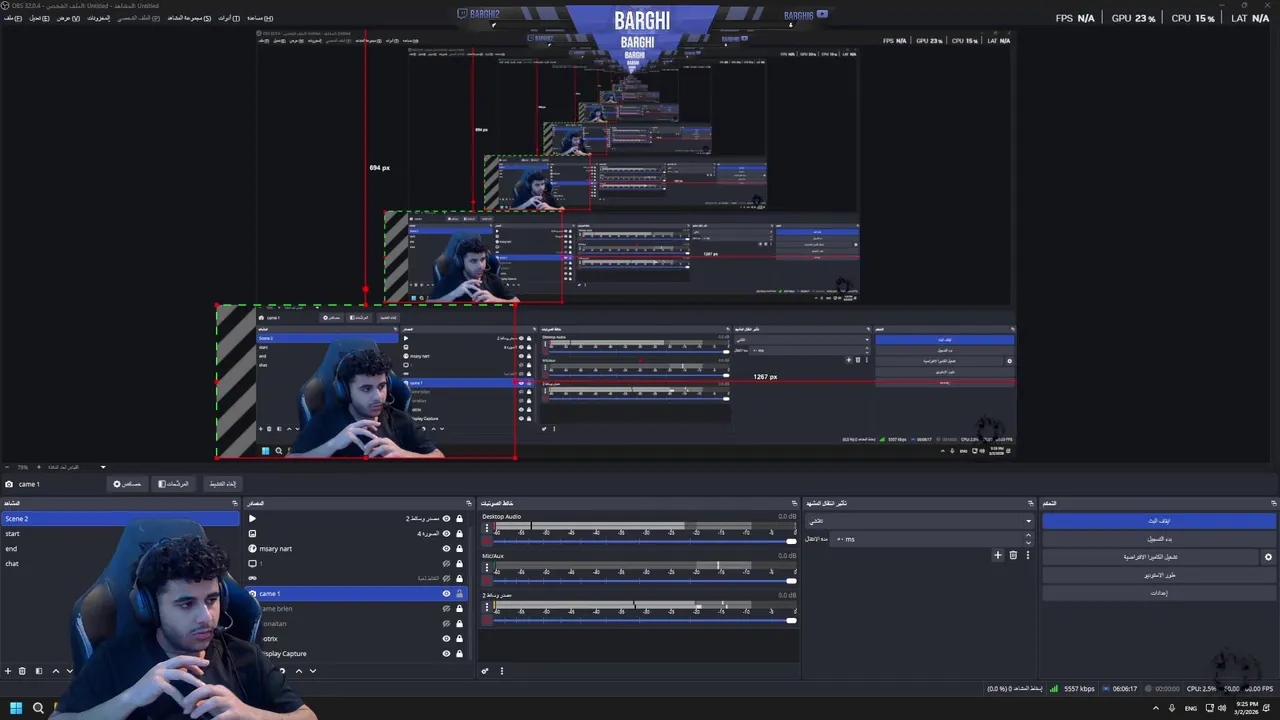Image resolution: width=1280 pixels, height=720 pixels.
Task: Open the audio mixer's bottom kebab menu
Action: (x=502, y=671)
